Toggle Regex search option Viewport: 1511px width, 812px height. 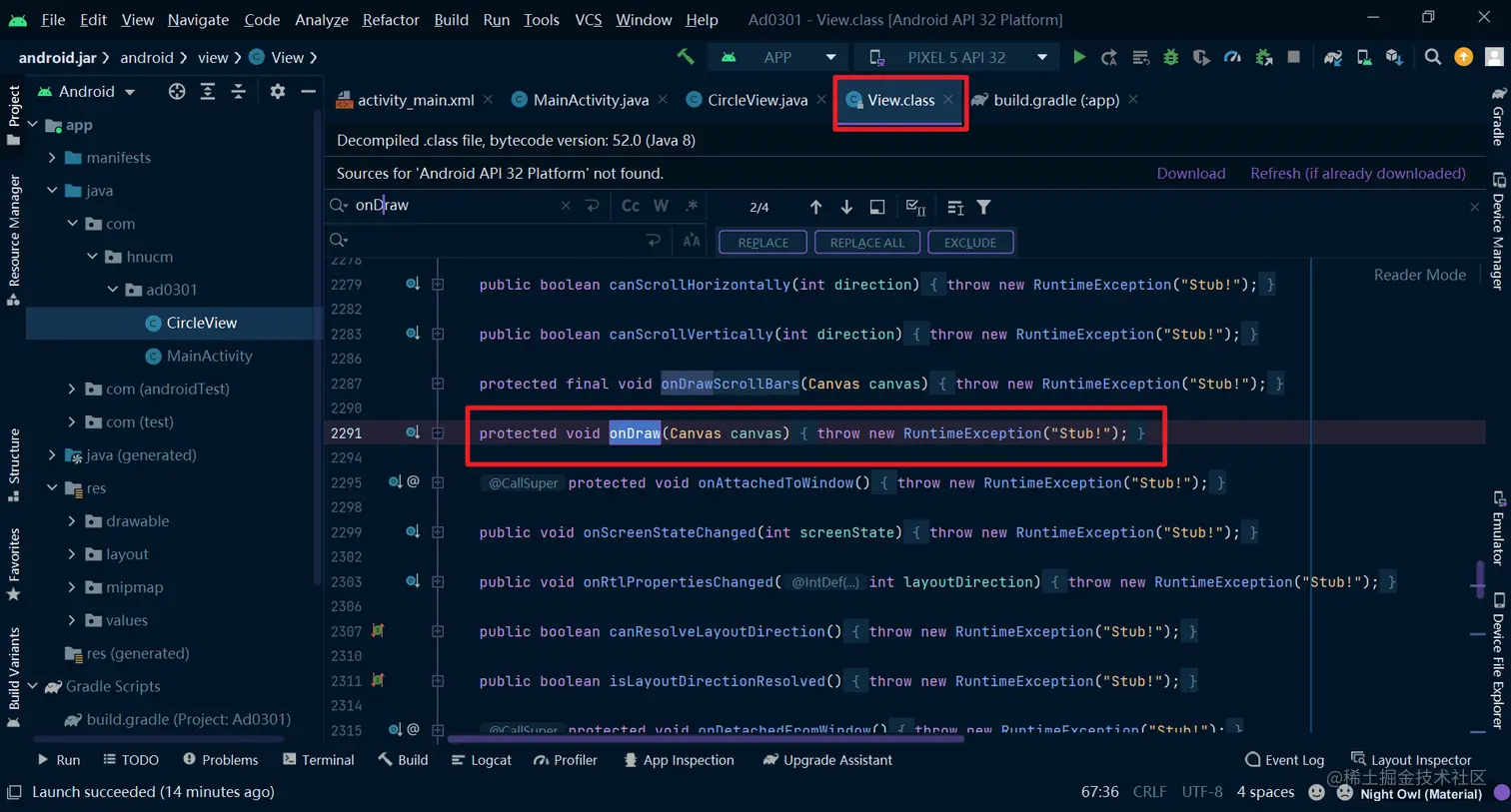pos(692,205)
